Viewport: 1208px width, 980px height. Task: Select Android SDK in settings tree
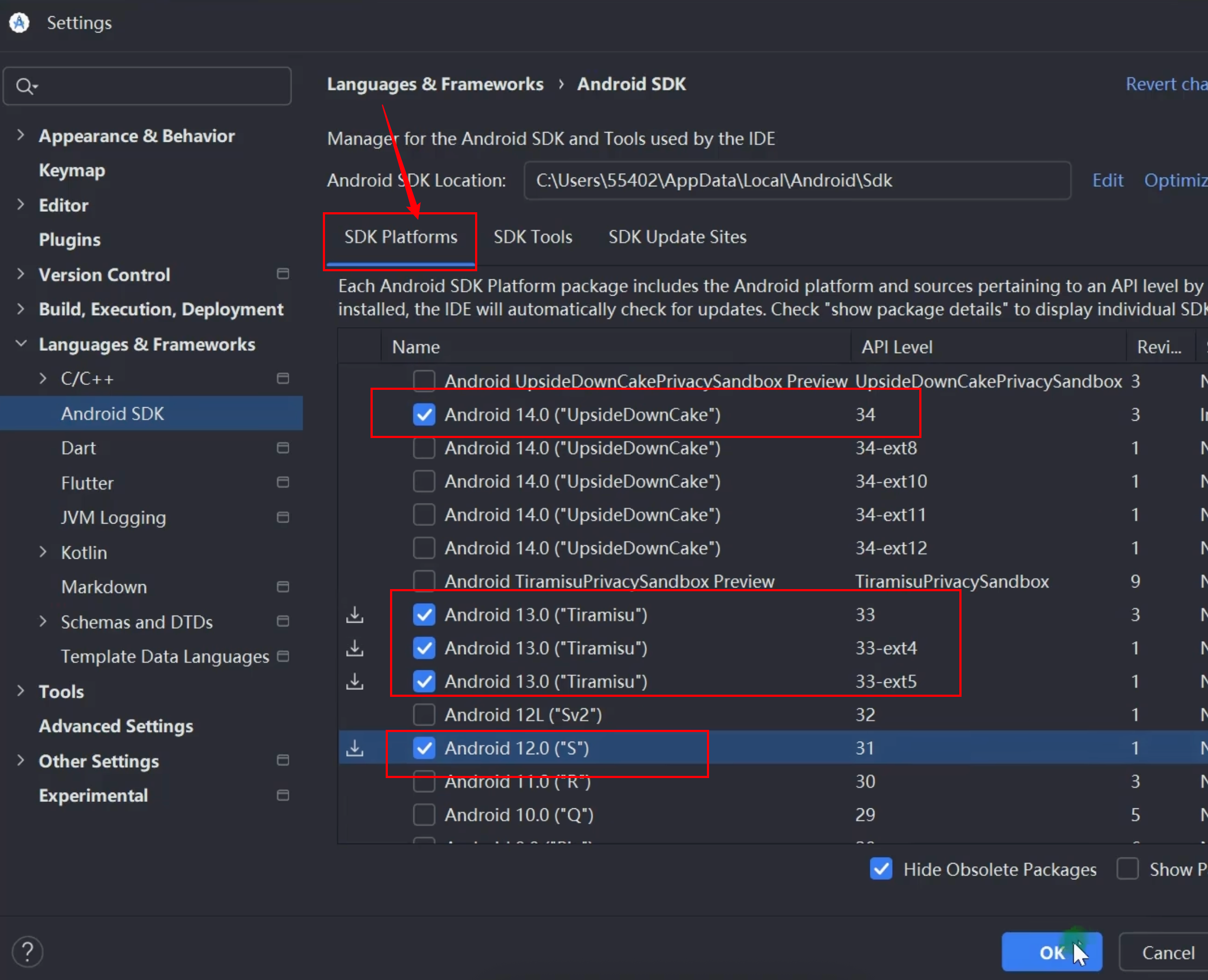[x=151, y=413]
